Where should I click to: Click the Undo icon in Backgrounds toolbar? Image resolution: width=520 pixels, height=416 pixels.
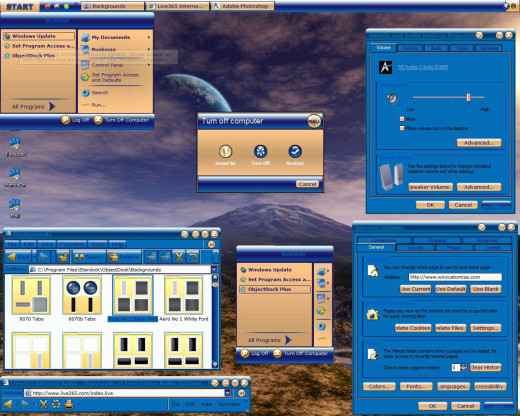(x=193, y=257)
